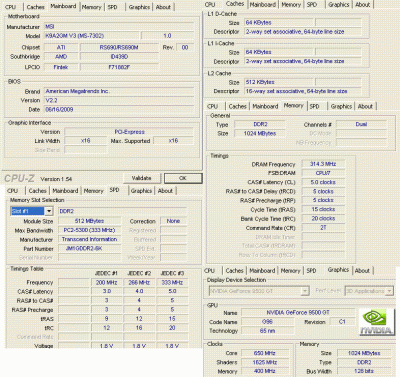
Task: Click the NVIDIA logo image
Action: pos(376,322)
